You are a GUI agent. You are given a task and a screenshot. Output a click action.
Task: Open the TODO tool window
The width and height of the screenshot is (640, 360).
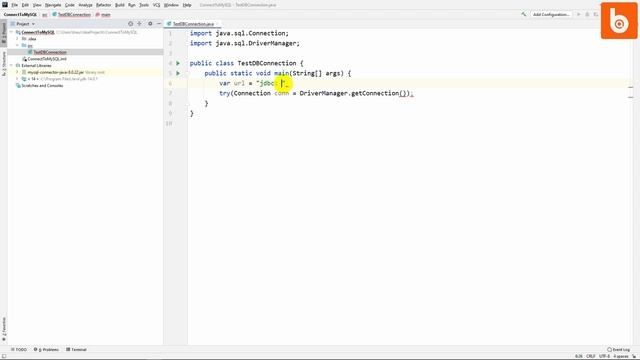point(19,350)
